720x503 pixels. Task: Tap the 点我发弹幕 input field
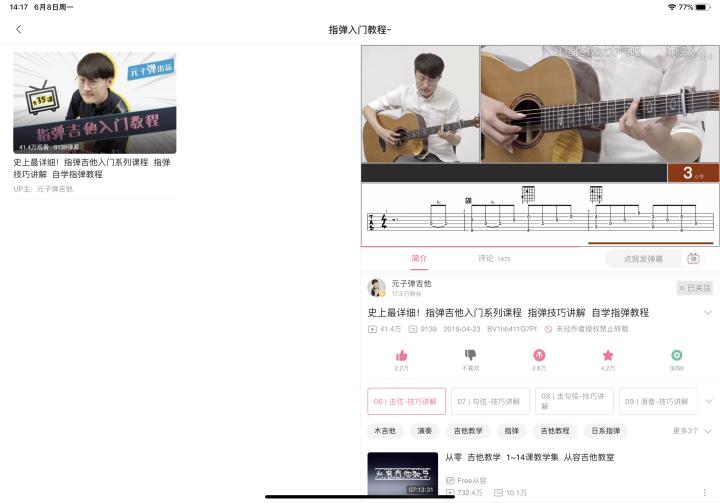point(643,259)
